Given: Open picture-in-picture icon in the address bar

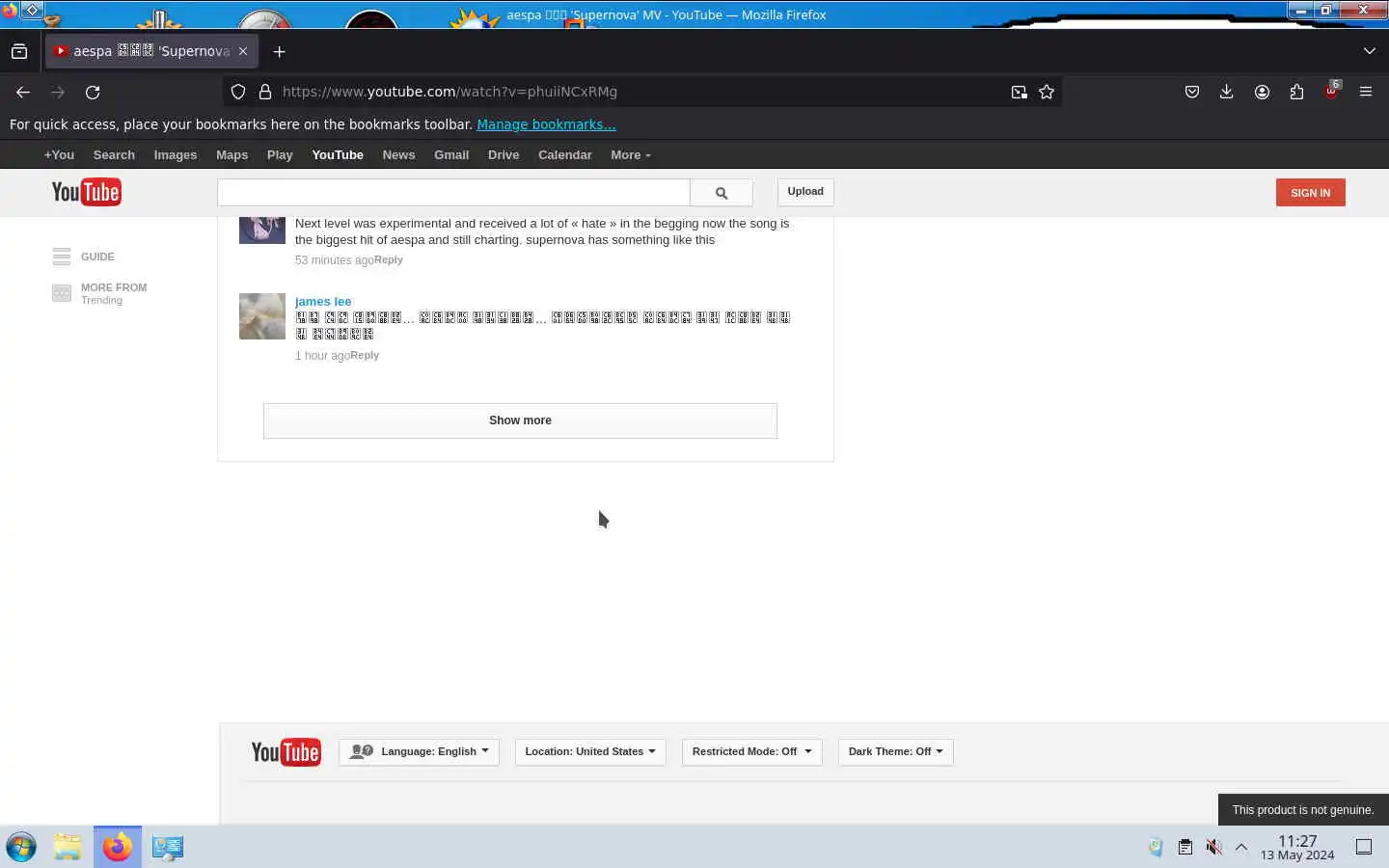Looking at the screenshot, I should pos(1019,93).
